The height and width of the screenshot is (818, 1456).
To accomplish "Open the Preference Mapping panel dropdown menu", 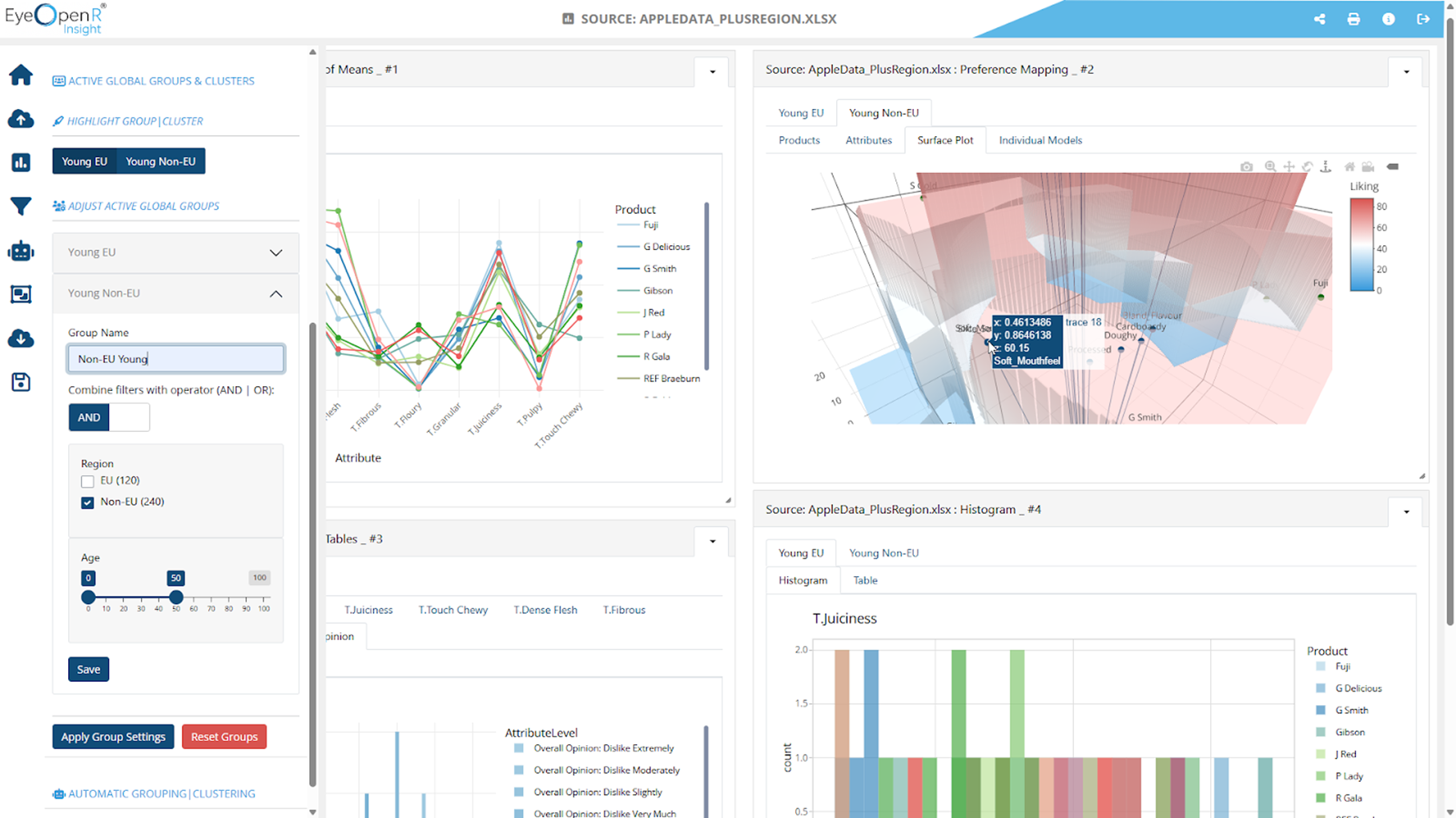I will point(1406,71).
